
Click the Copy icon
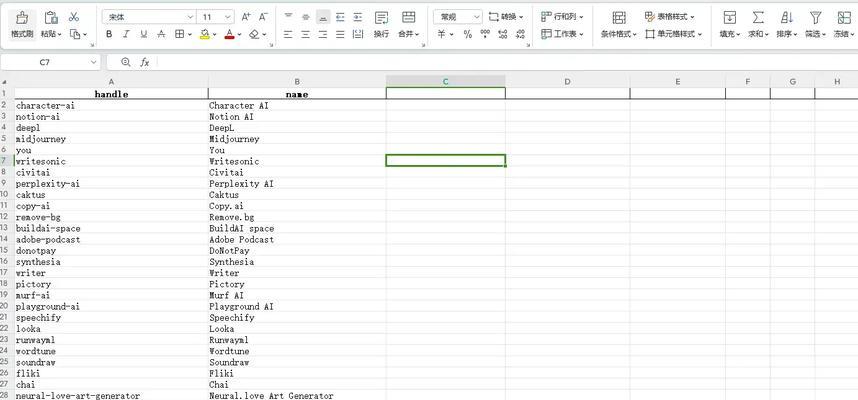pyautogui.click(x=74, y=34)
